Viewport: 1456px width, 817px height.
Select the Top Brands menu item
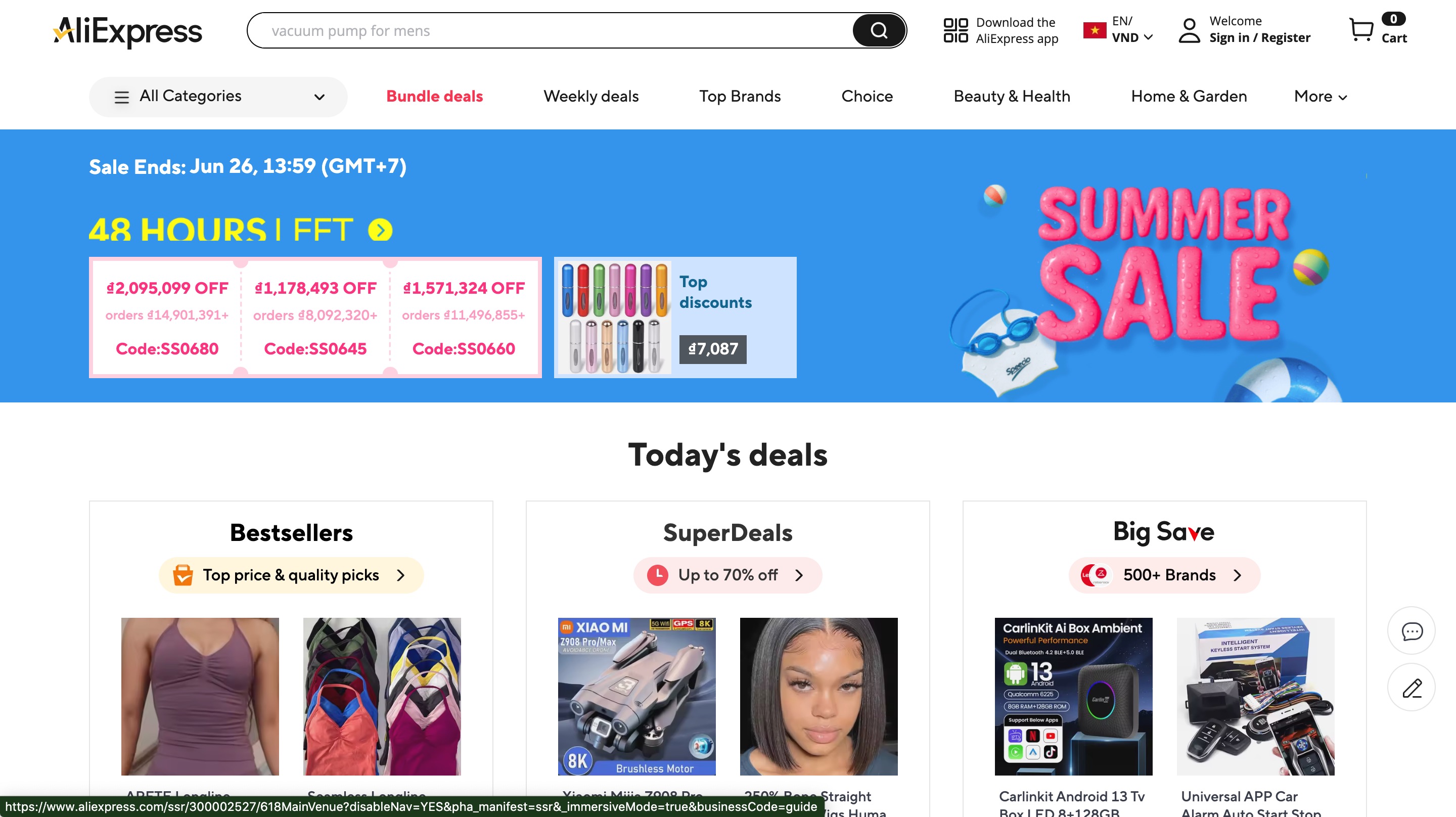pyautogui.click(x=740, y=97)
